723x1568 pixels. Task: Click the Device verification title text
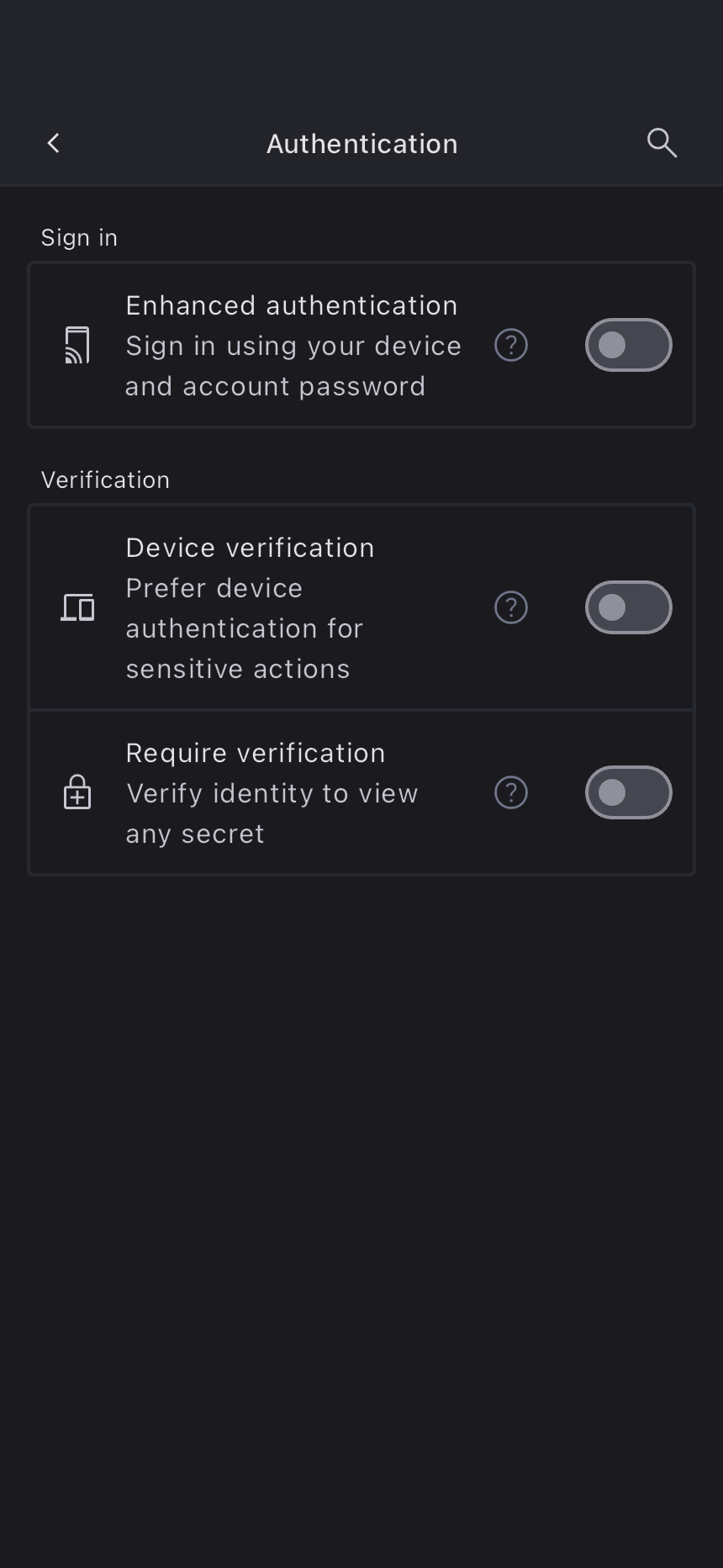click(250, 548)
